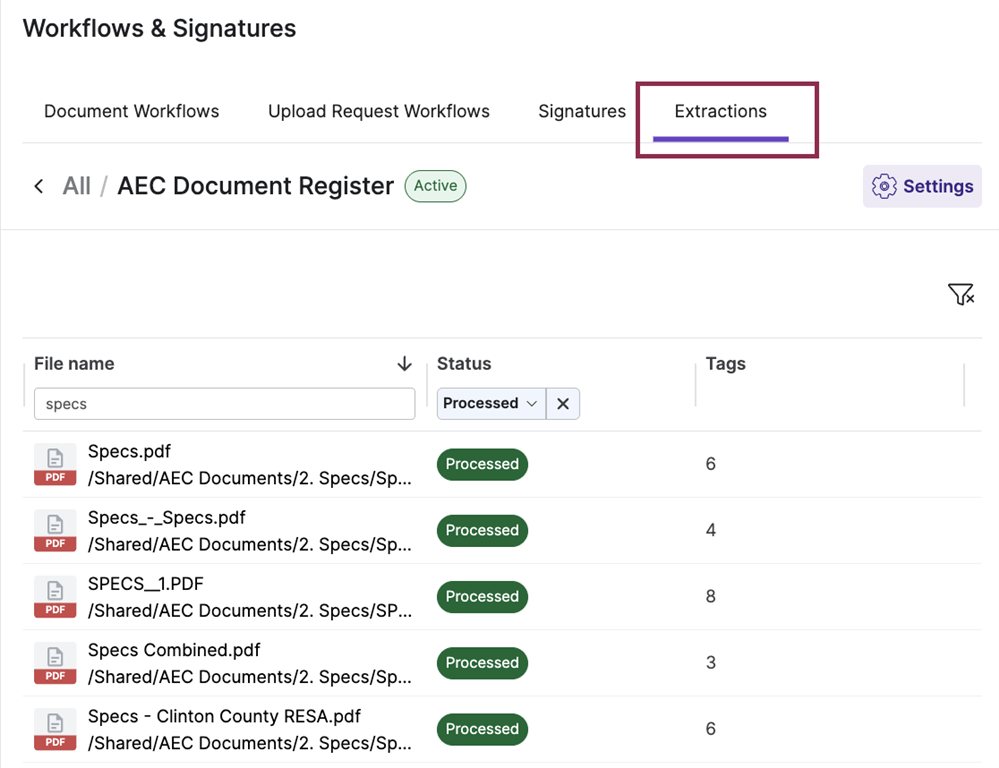Click tag count 3 for Specs Combined.pdf
Screen dimensions: 999x768
tap(710, 663)
